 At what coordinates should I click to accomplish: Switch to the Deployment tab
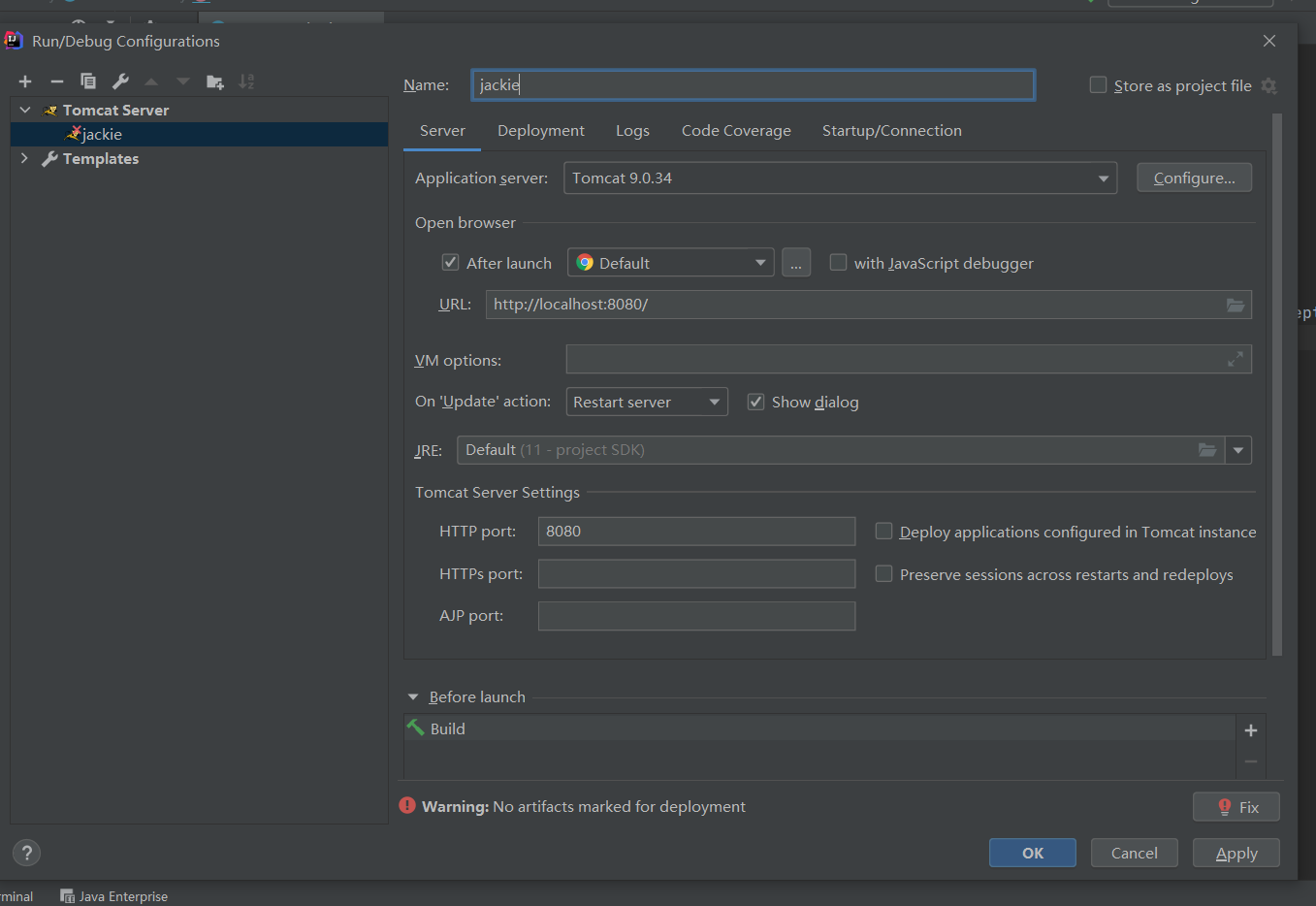pos(541,131)
